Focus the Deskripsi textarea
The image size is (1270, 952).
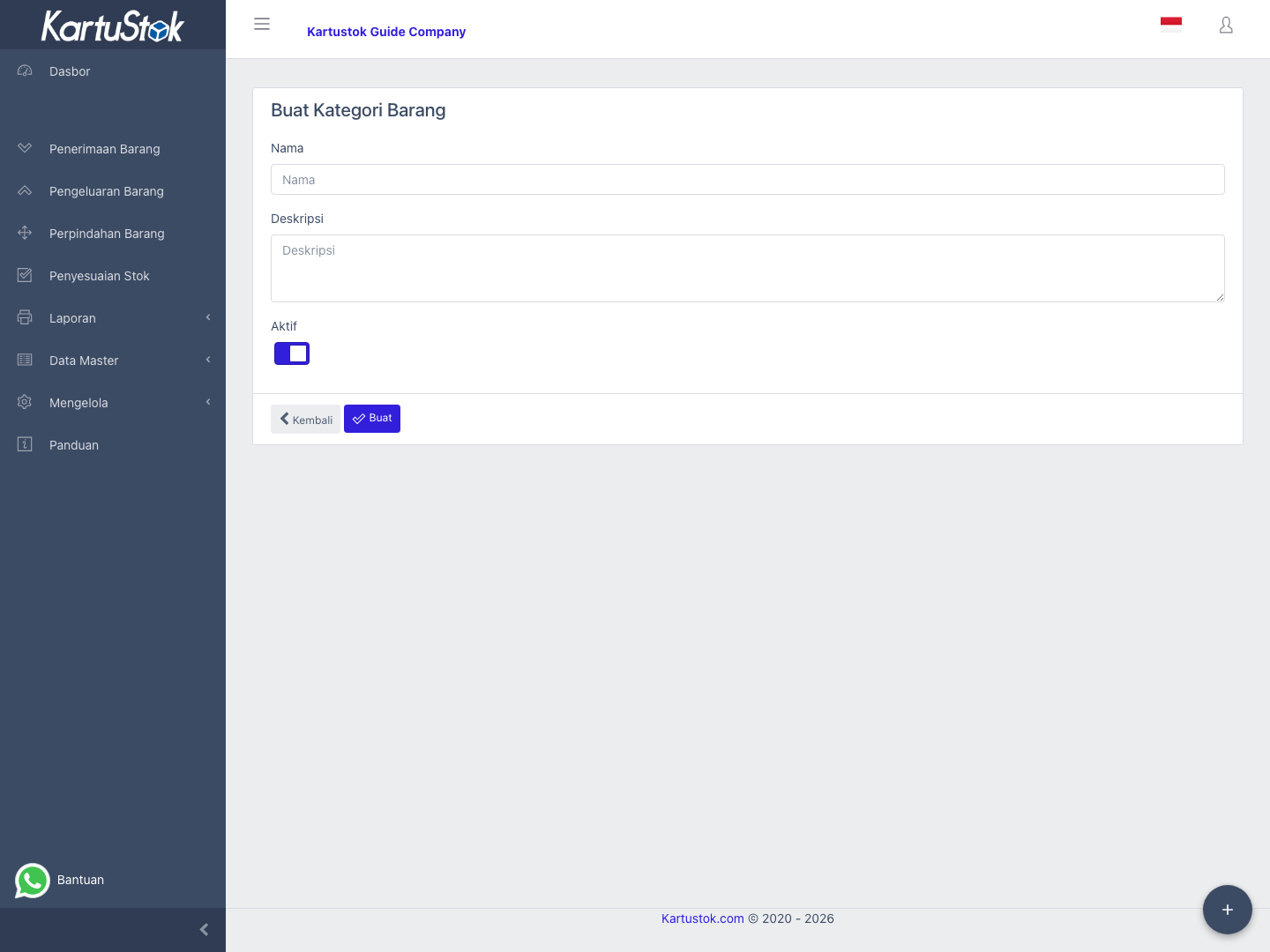[x=748, y=268]
